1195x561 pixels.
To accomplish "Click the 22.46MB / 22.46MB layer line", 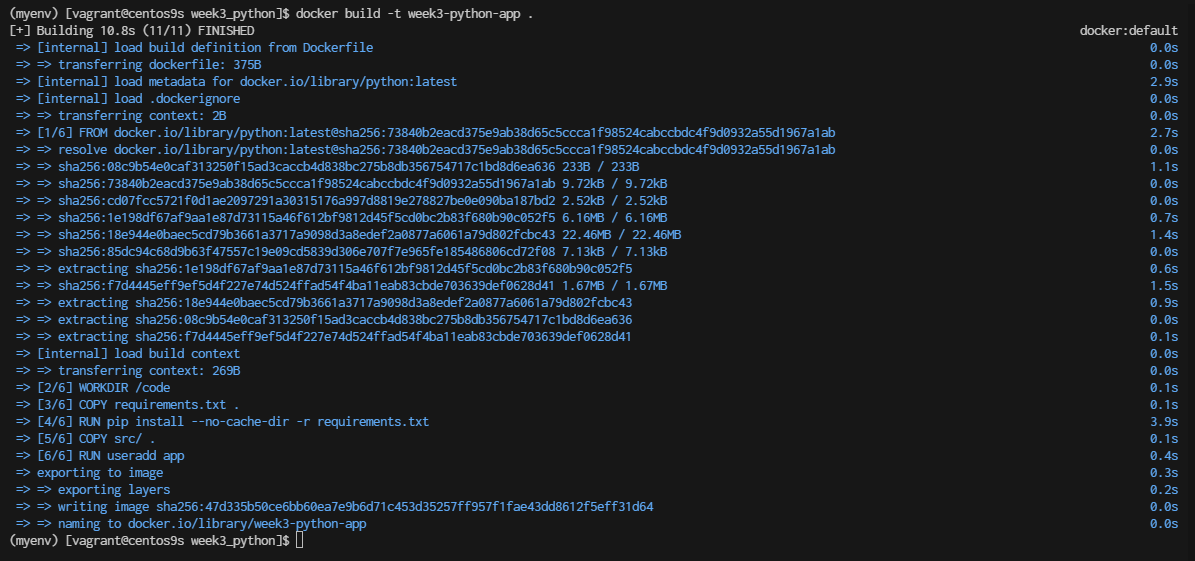I will [x=348, y=235].
